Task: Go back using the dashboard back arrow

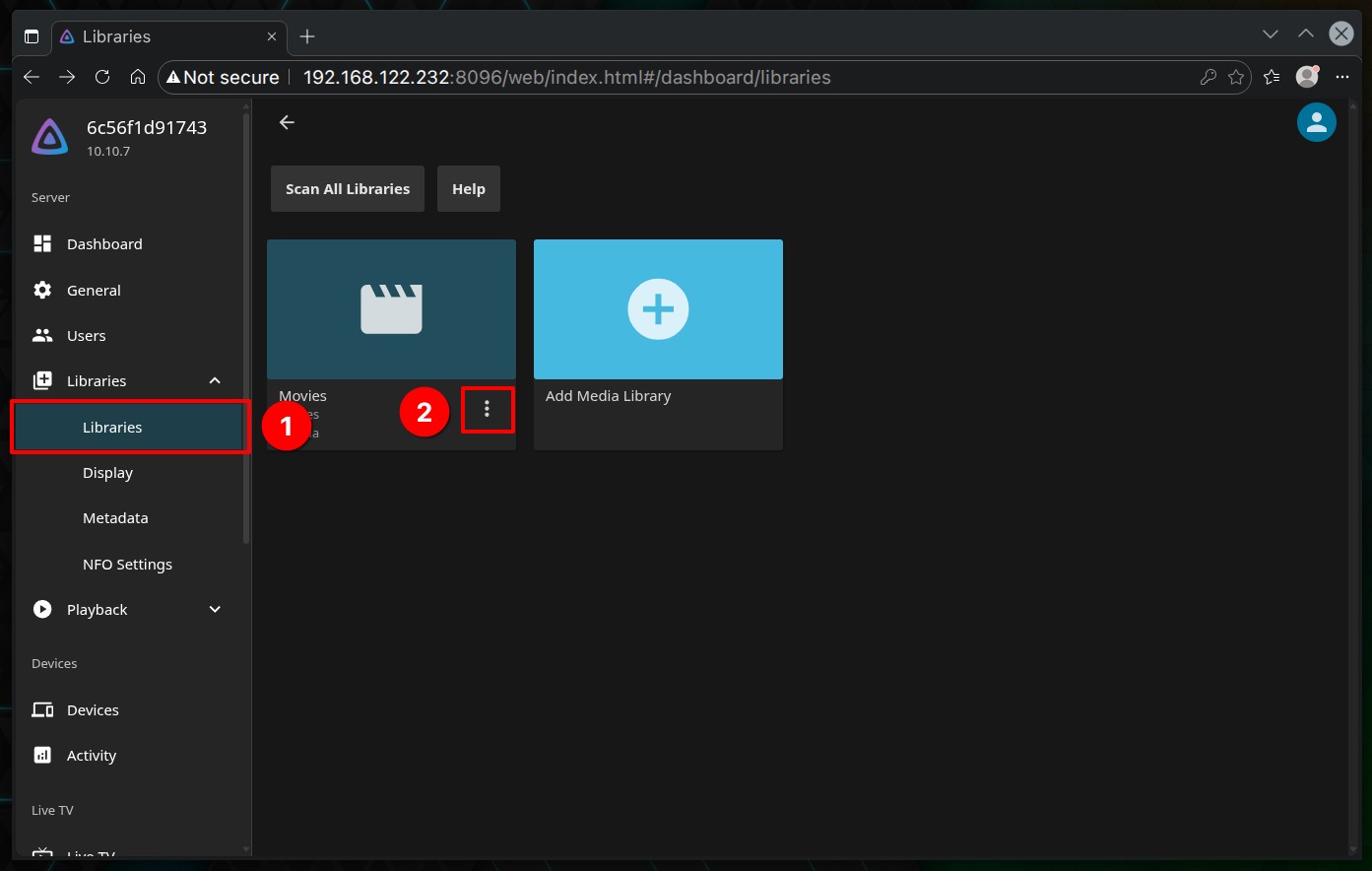Action: click(x=287, y=122)
